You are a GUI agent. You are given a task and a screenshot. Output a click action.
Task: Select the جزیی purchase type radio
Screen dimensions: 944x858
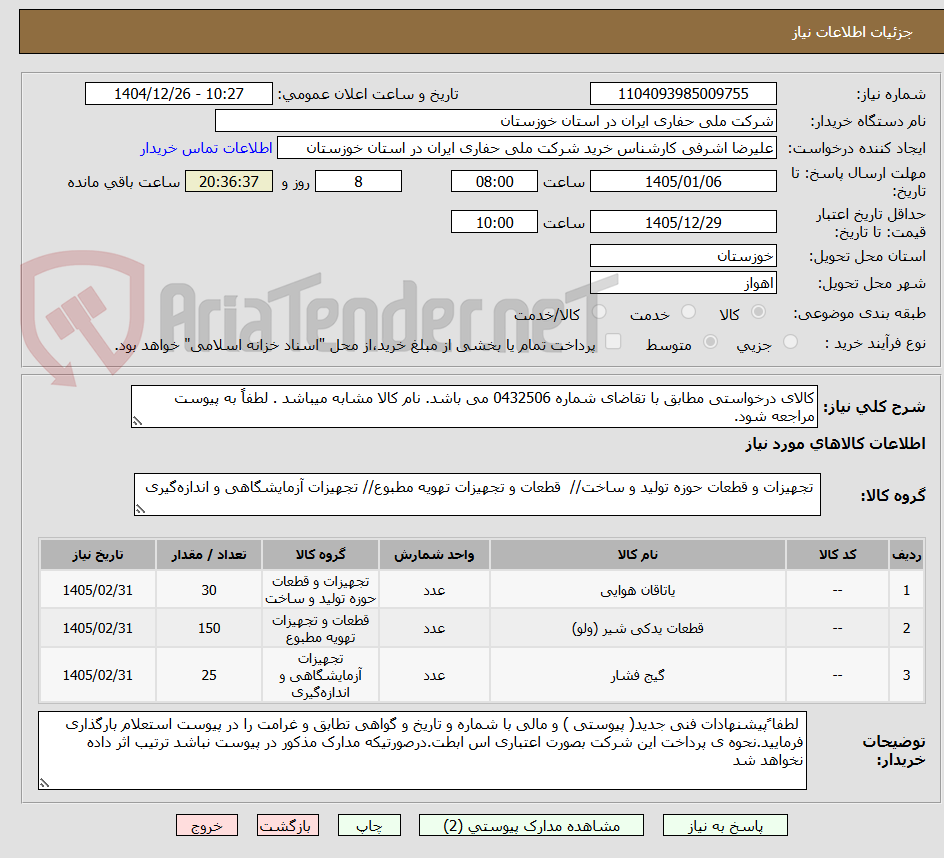(x=790, y=342)
